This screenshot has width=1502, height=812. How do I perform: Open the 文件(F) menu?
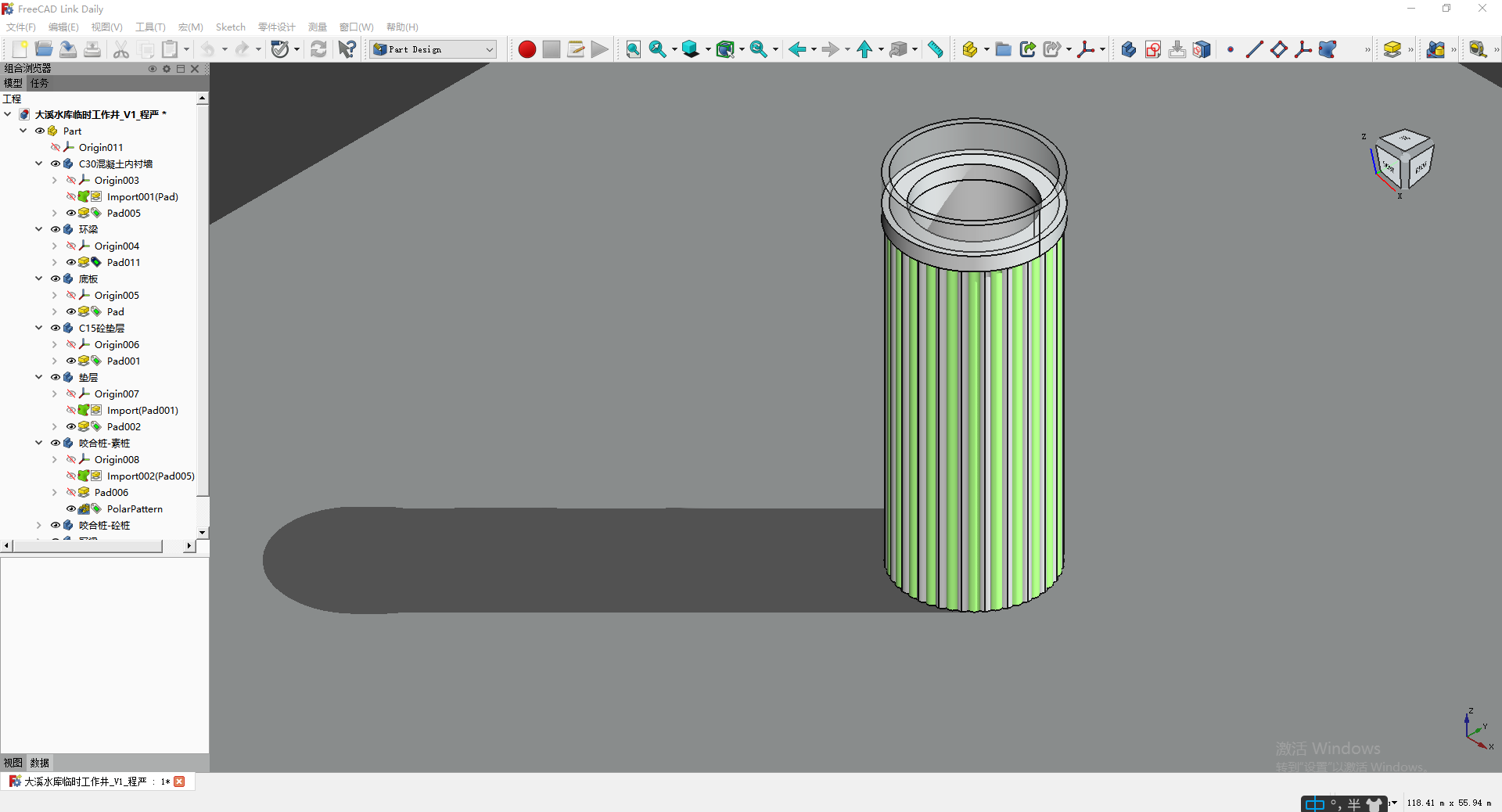coord(21,27)
